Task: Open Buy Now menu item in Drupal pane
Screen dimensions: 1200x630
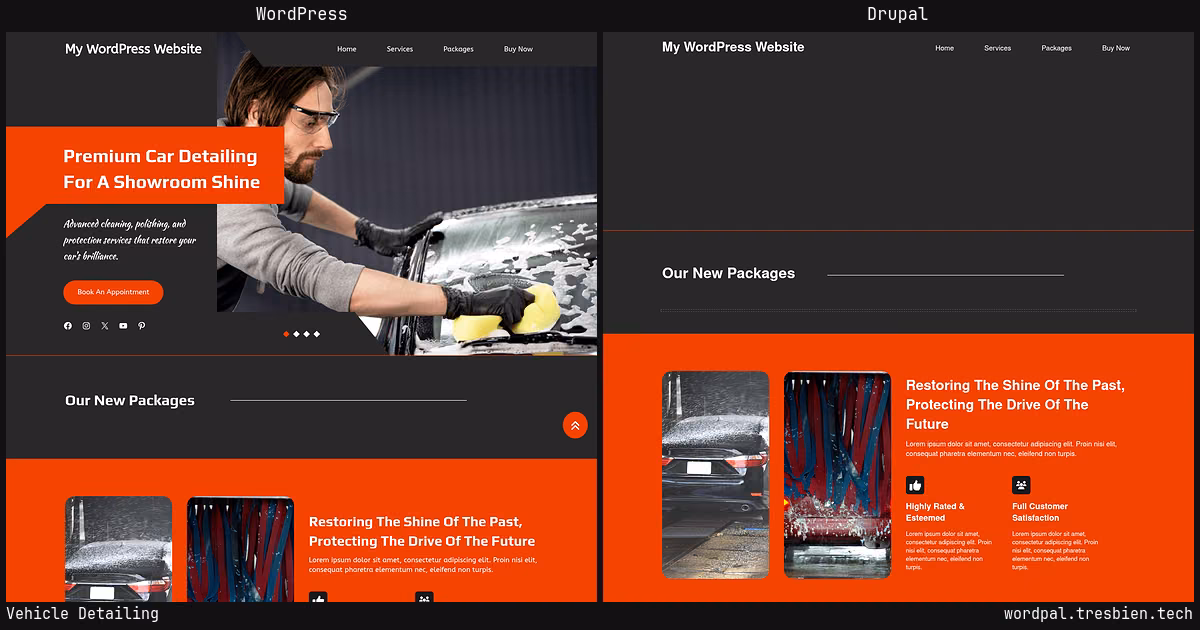Action: click(x=1116, y=48)
